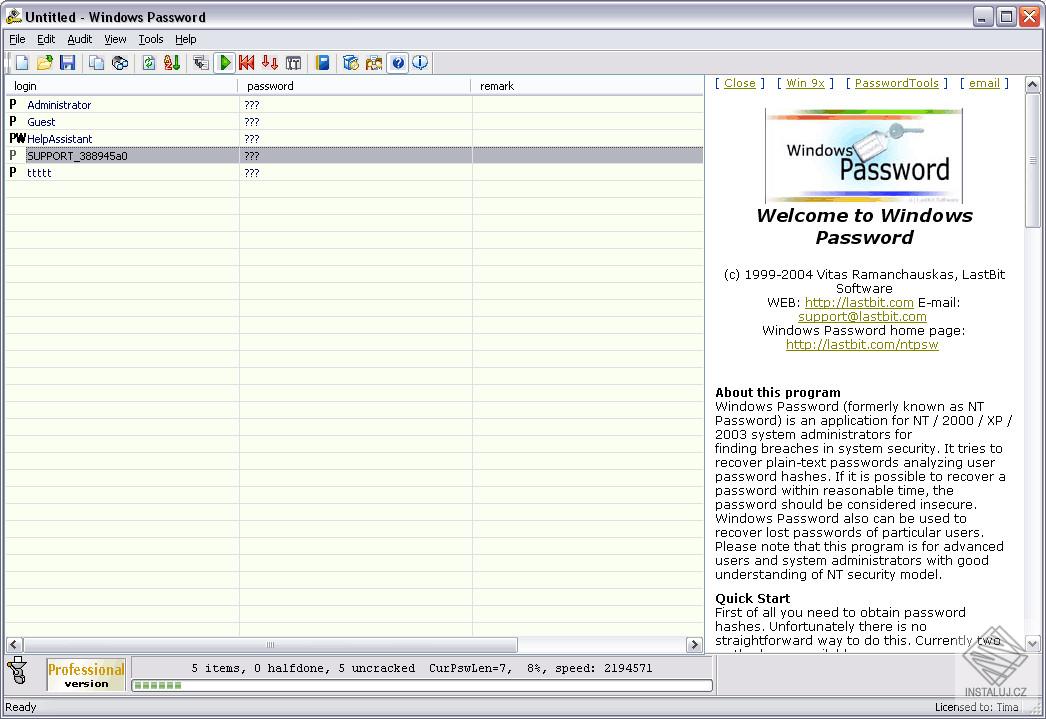Open the Tools menu
This screenshot has height=719, width=1046.
151,39
